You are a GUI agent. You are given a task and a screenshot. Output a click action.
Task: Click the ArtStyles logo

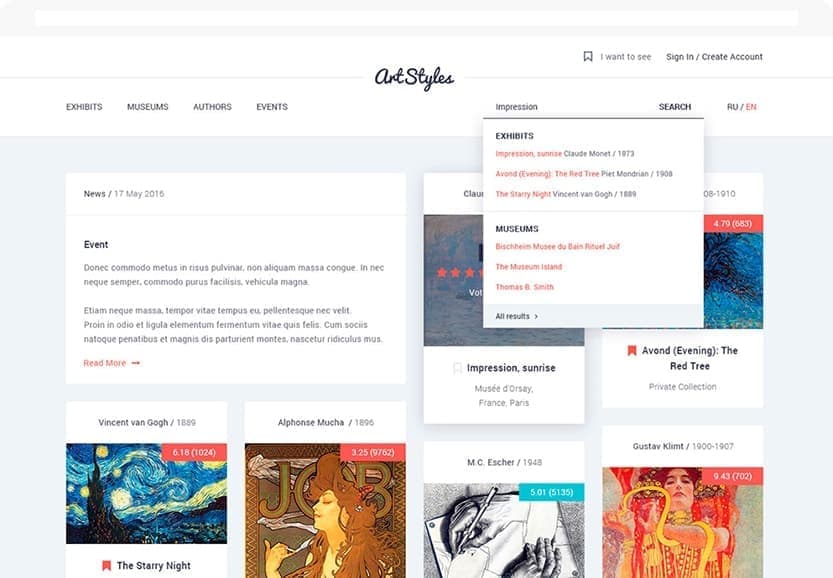click(x=414, y=79)
